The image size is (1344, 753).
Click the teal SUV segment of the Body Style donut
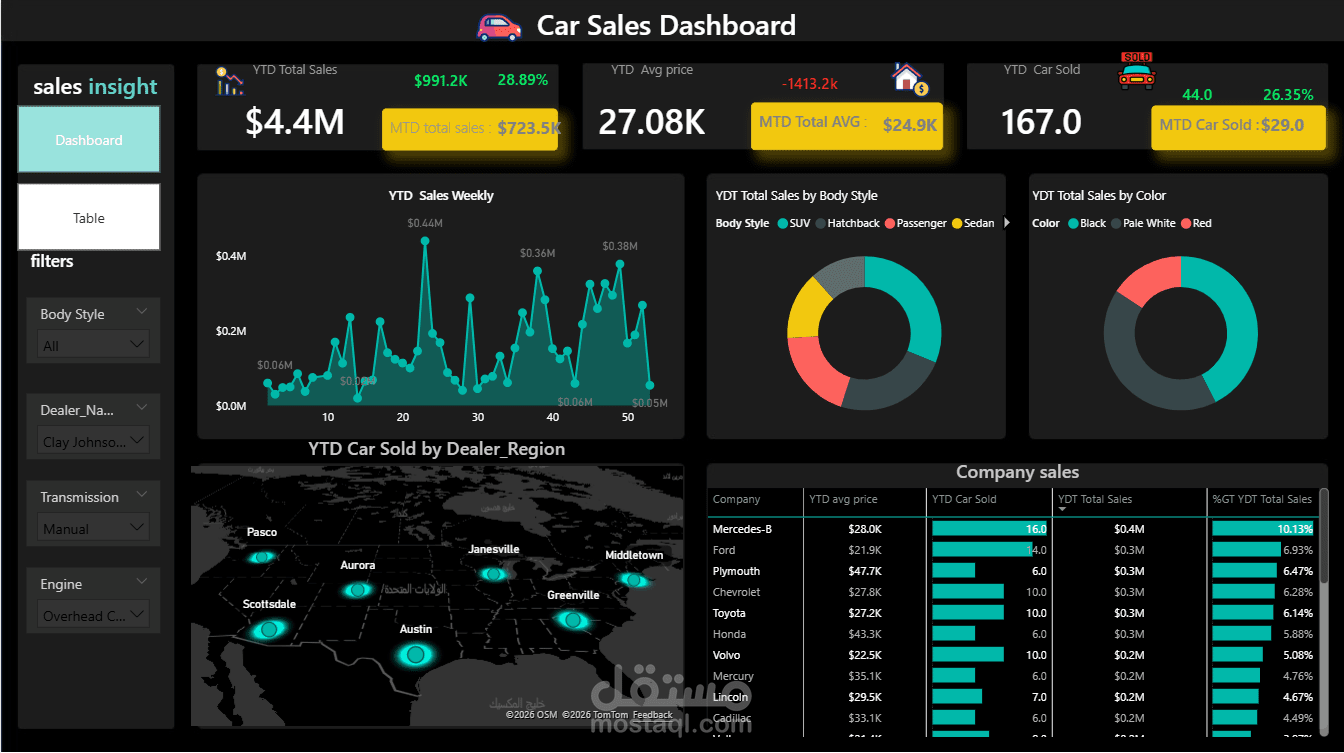point(916,302)
